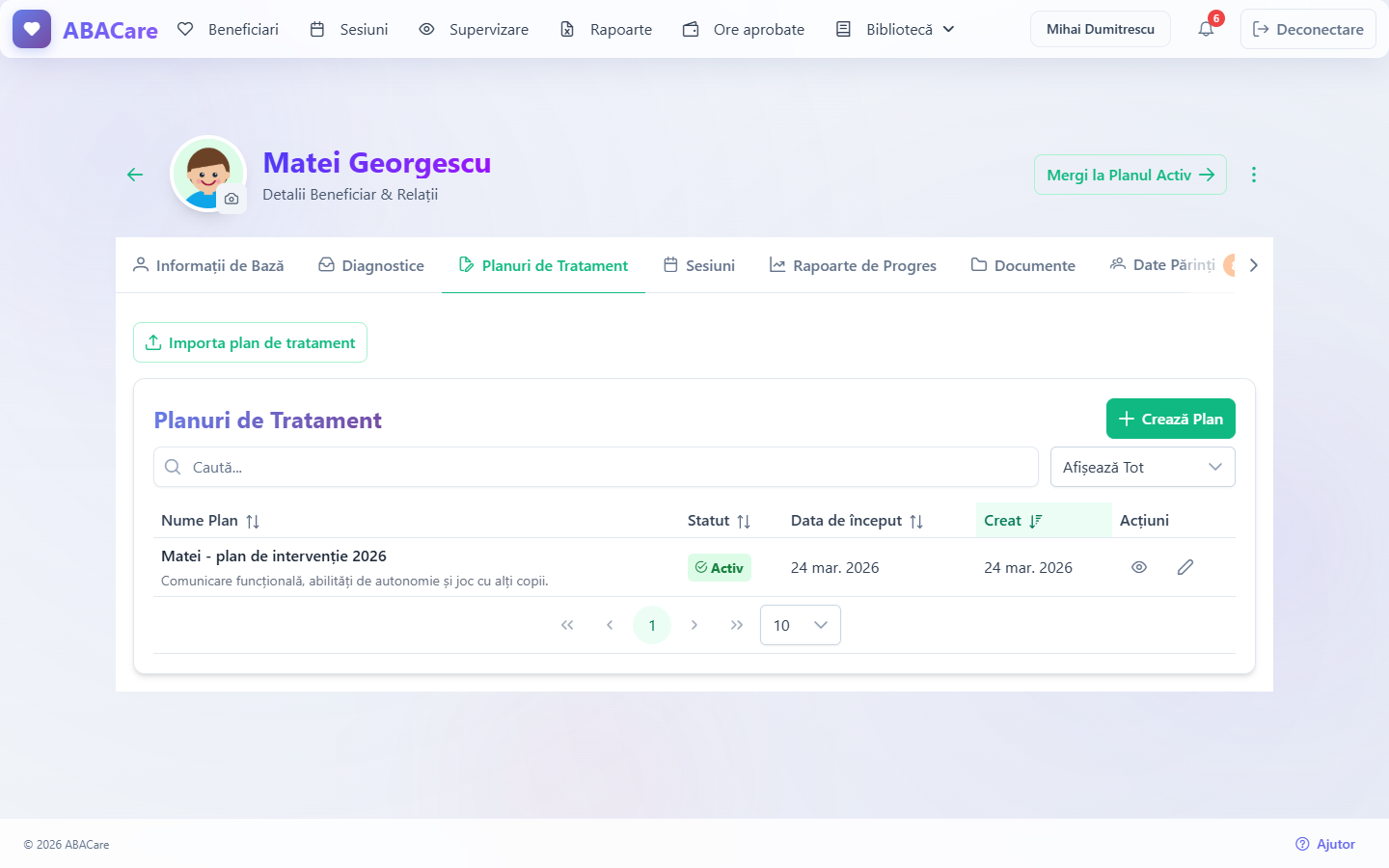This screenshot has width=1389, height=868.
Task: Click the camera icon on the avatar
Action: coord(231,199)
